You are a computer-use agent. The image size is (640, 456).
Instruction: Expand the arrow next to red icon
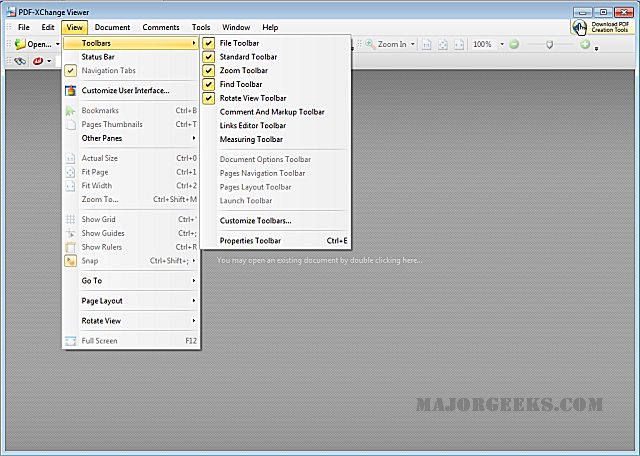(x=49, y=61)
